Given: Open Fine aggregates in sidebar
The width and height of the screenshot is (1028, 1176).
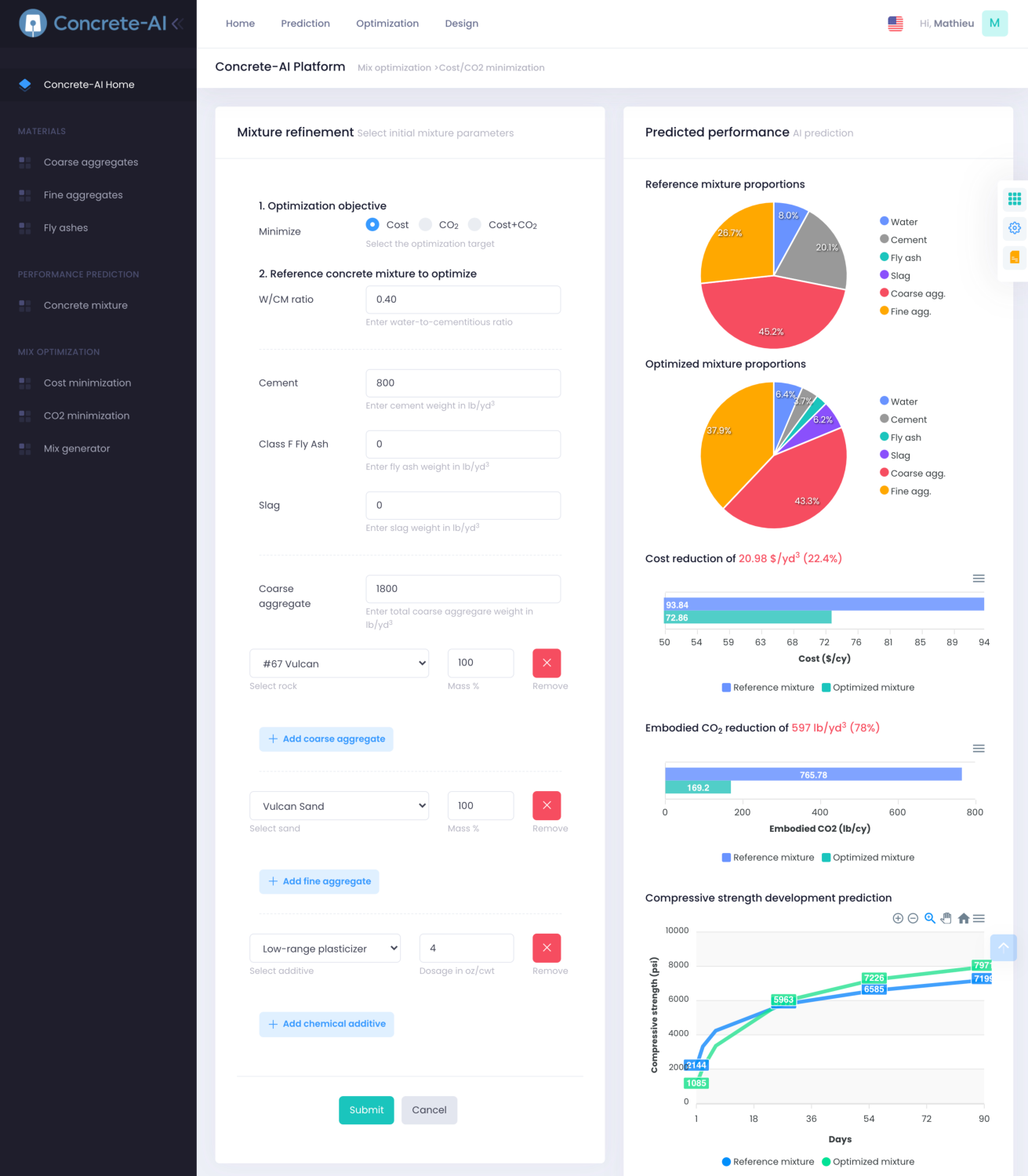Looking at the screenshot, I should click(83, 195).
